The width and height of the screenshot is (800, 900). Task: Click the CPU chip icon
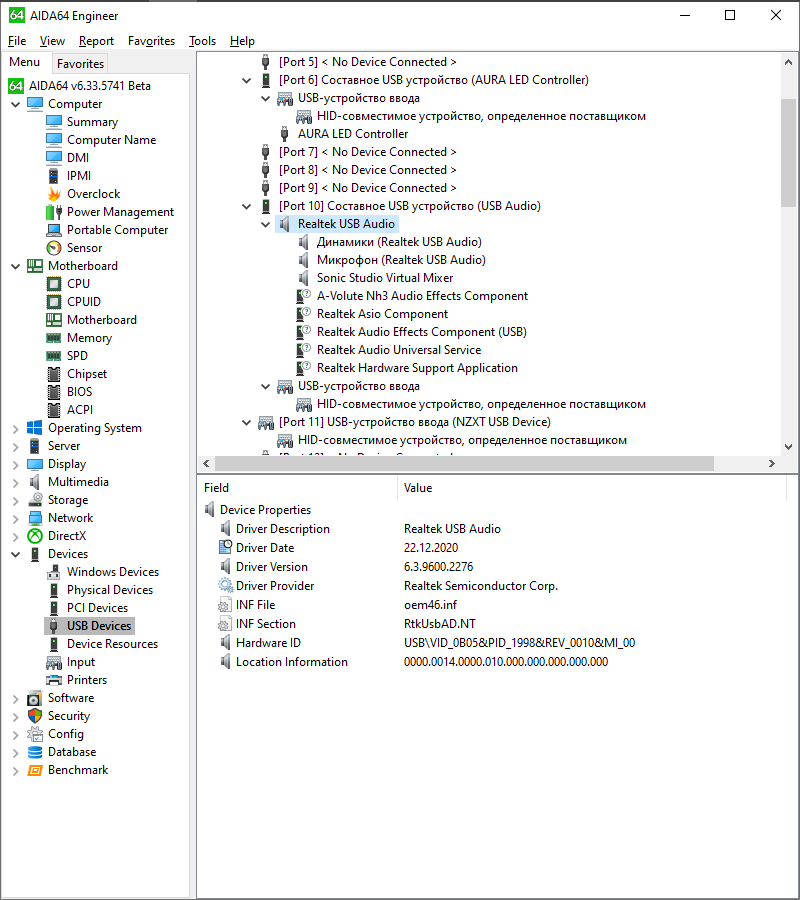tap(54, 284)
